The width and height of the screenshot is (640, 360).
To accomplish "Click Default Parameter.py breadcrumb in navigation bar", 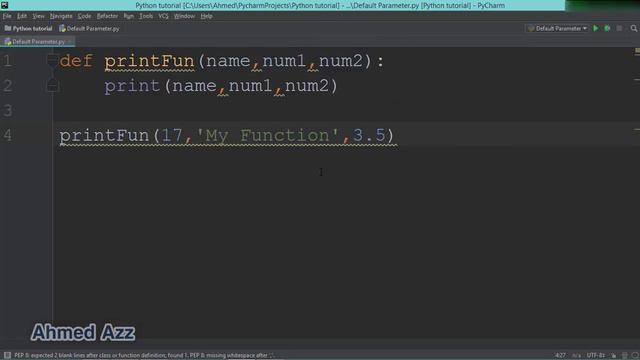I will (89, 28).
